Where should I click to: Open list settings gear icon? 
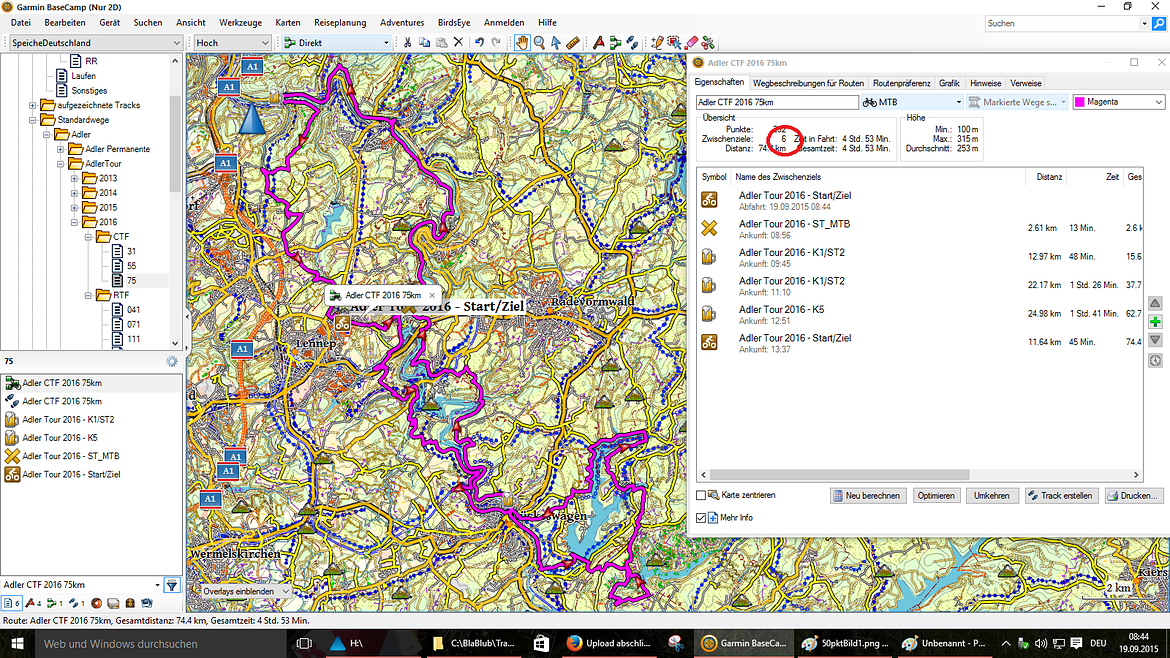coord(172,361)
